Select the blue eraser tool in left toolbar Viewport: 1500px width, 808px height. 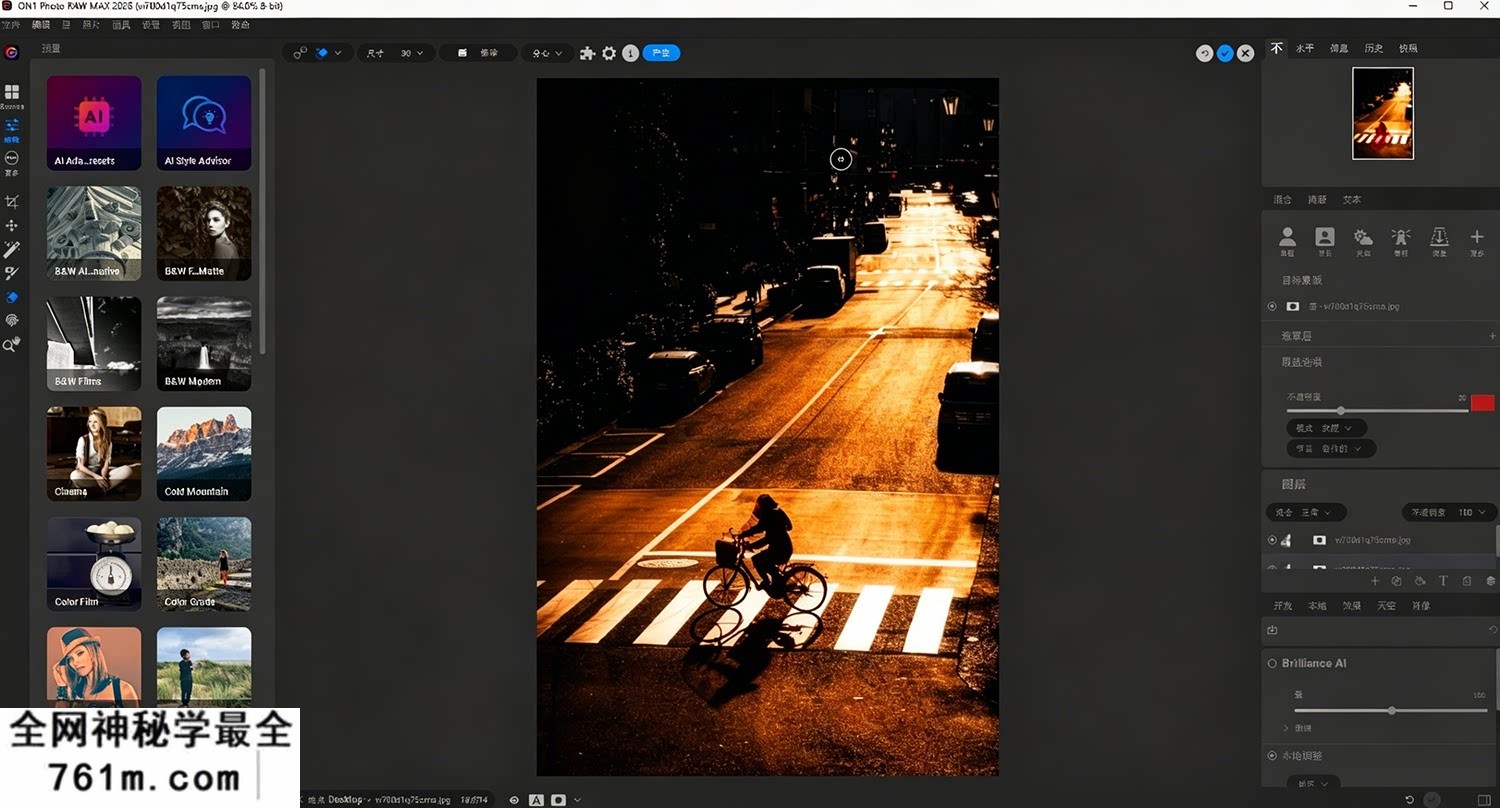[12, 297]
